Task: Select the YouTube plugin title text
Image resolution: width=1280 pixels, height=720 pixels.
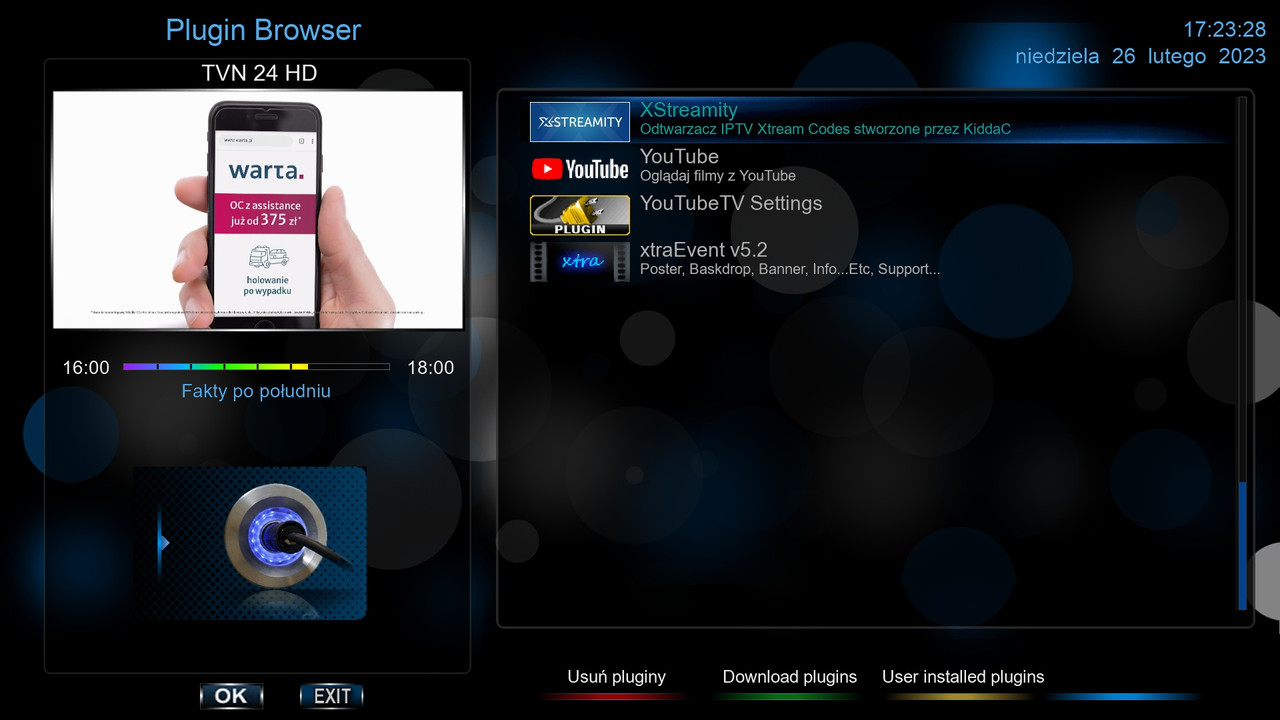Action: pyautogui.click(x=679, y=157)
